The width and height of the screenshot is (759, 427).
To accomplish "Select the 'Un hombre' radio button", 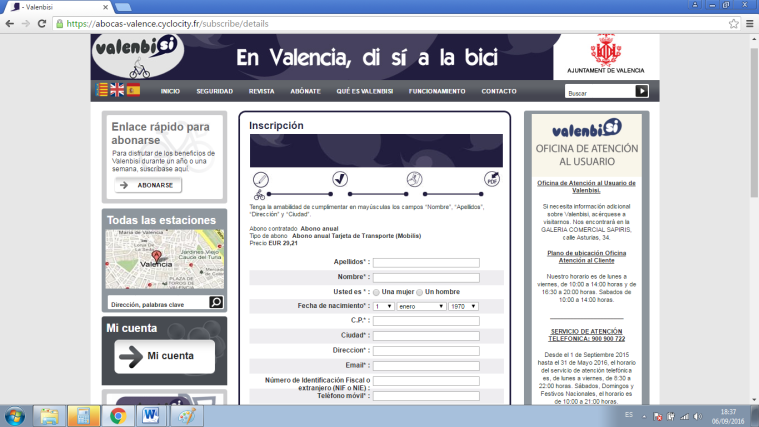I will coord(420,292).
